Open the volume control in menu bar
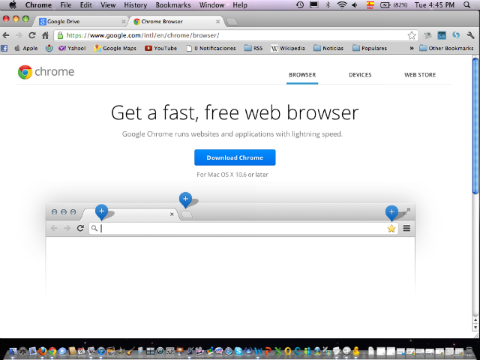The image size is (480, 360). pos(355,5)
